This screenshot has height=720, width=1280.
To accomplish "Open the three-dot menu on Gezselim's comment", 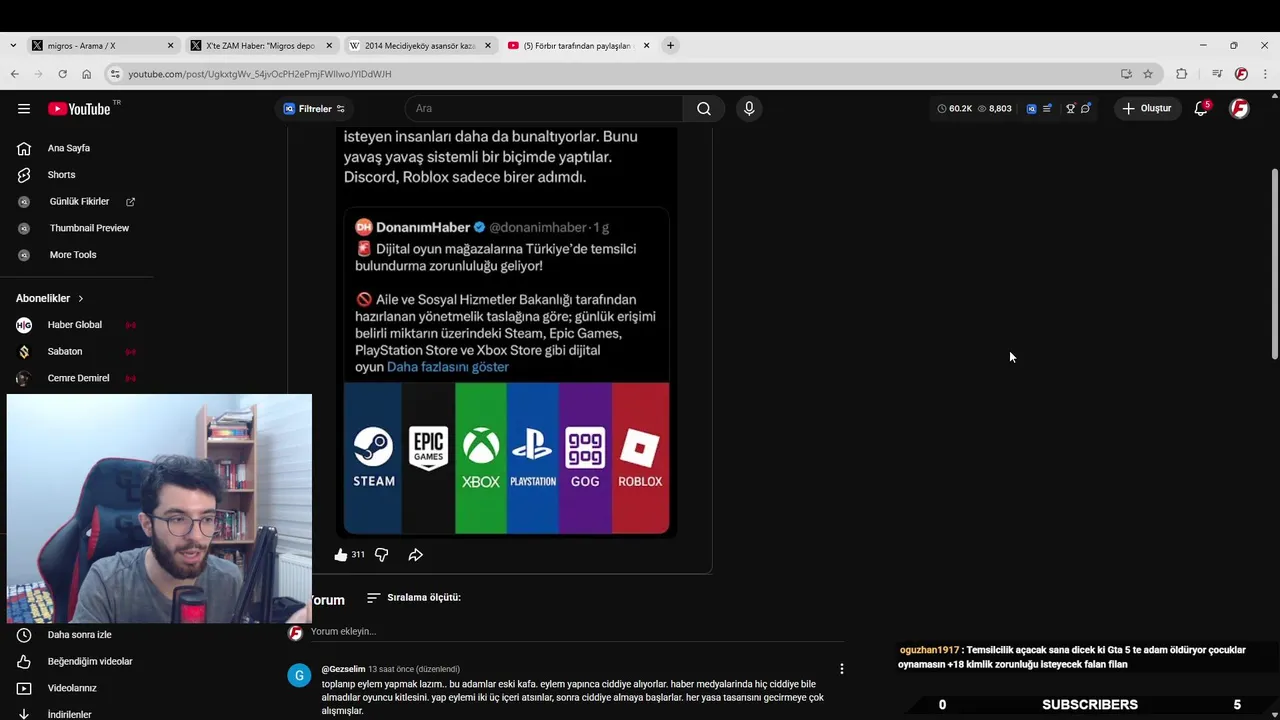I will tap(841, 669).
